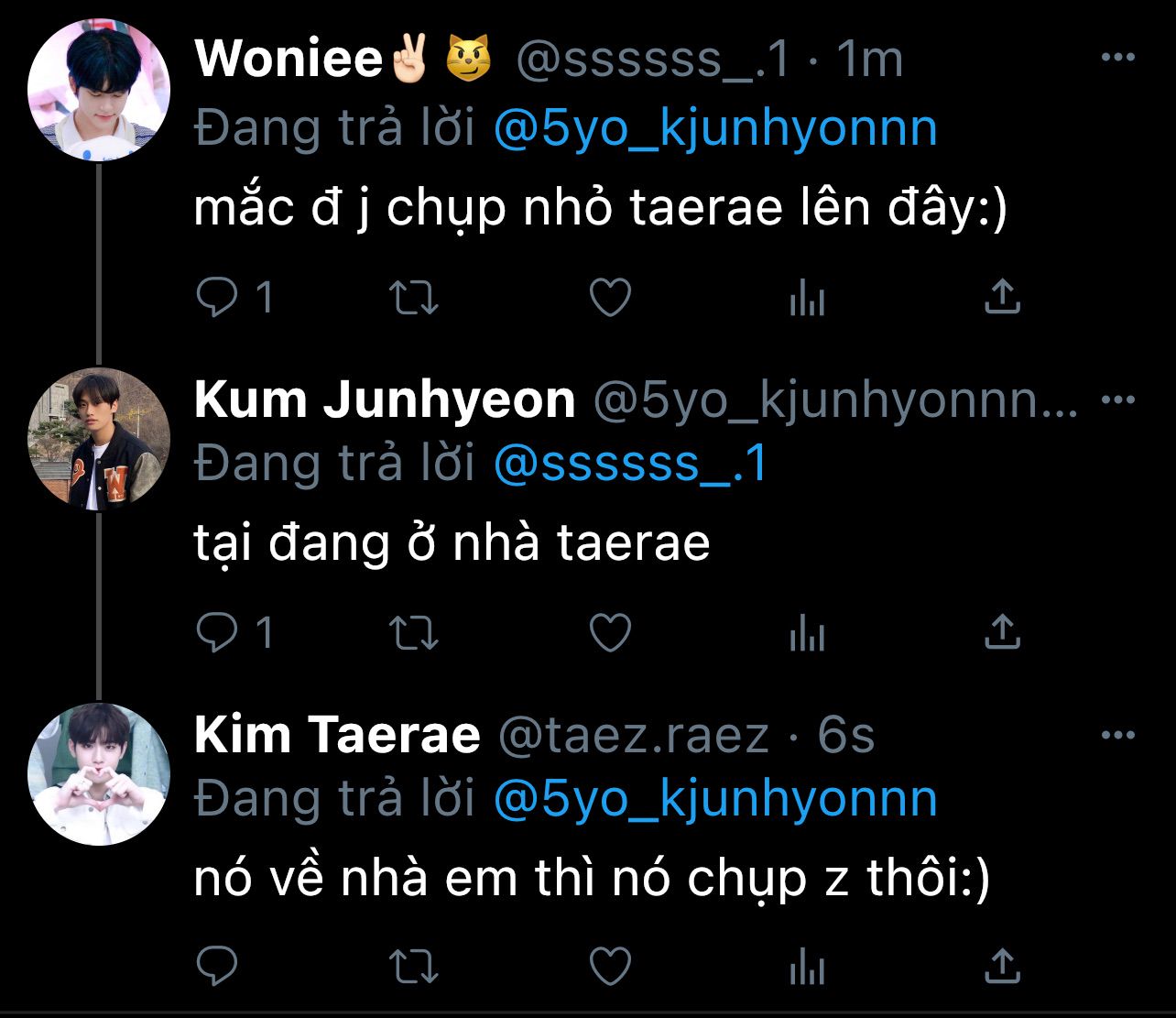
Task: Retweet Woniee's tweet about taerae
Action: pyautogui.click(x=414, y=297)
